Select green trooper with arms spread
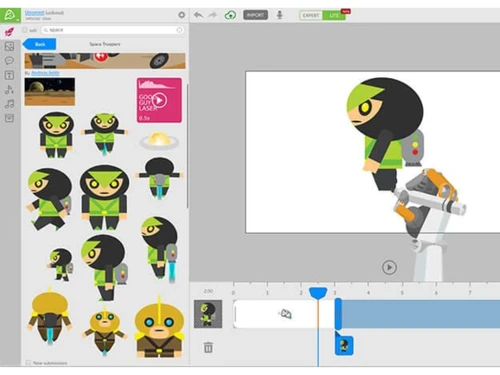 [x=104, y=133]
